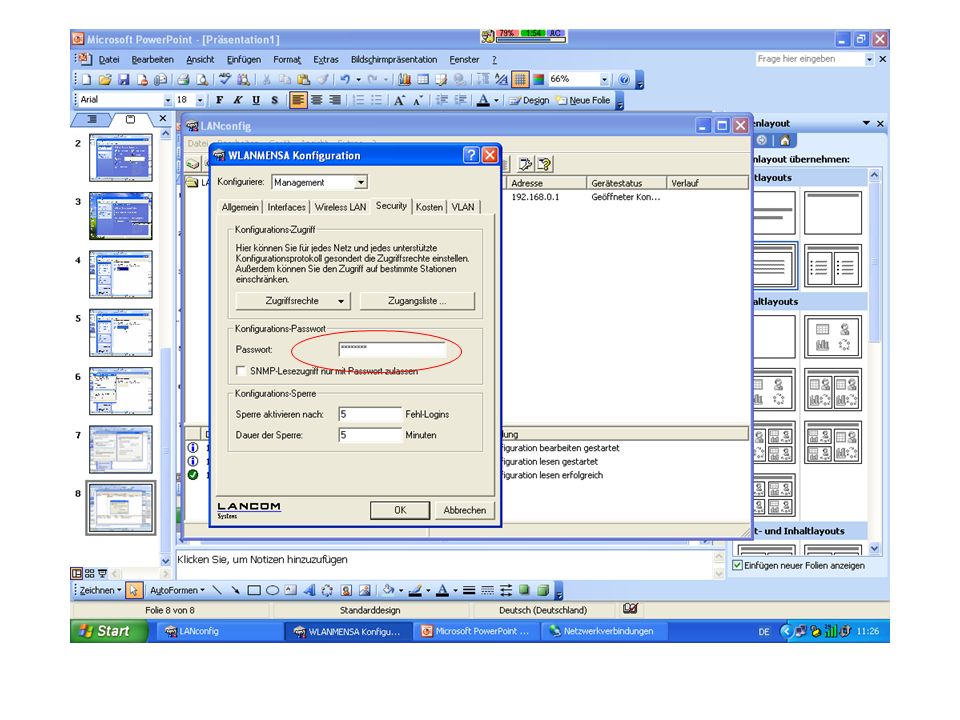The width and height of the screenshot is (960, 720).
Task: Switch to the Wireless LAN tab
Action: pyautogui.click(x=340, y=207)
